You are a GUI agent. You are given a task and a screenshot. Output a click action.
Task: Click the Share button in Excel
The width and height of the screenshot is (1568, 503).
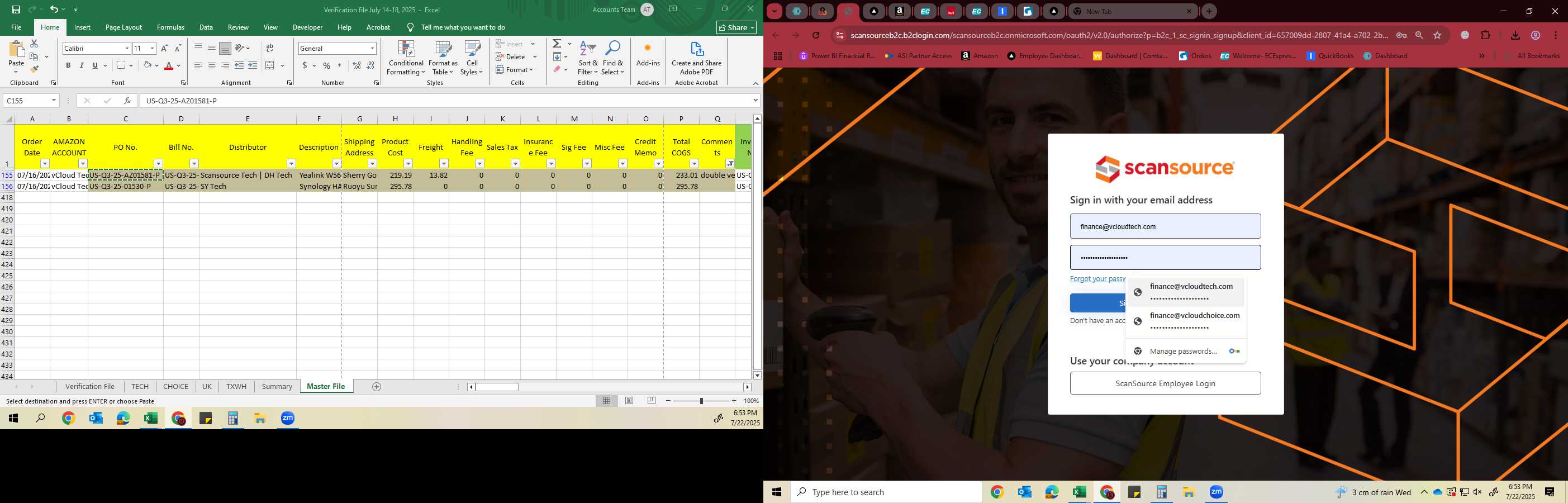pyautogui.click(x=737, y=27)
